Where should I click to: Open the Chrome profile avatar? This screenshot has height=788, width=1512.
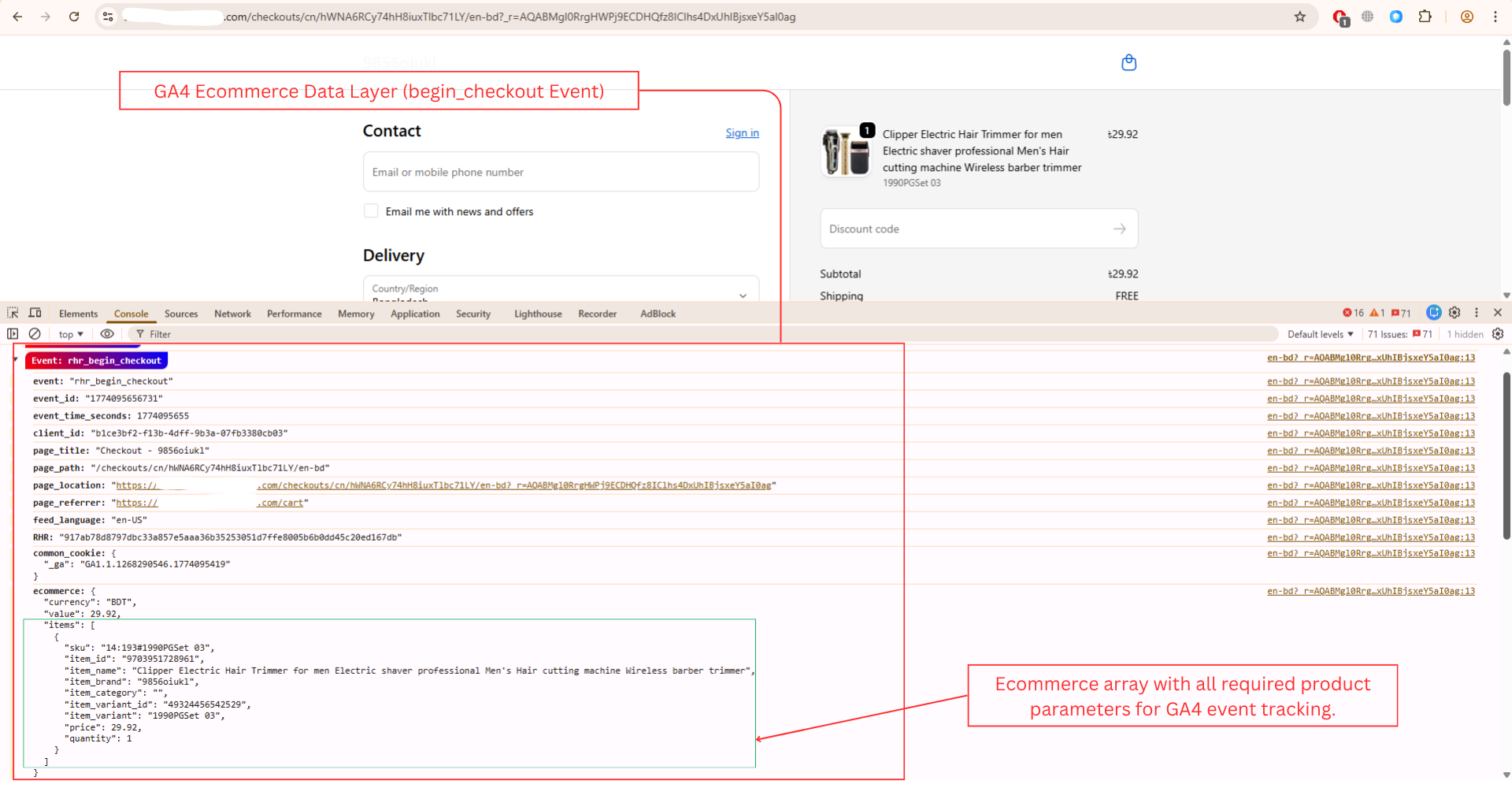coord(1466,17)
